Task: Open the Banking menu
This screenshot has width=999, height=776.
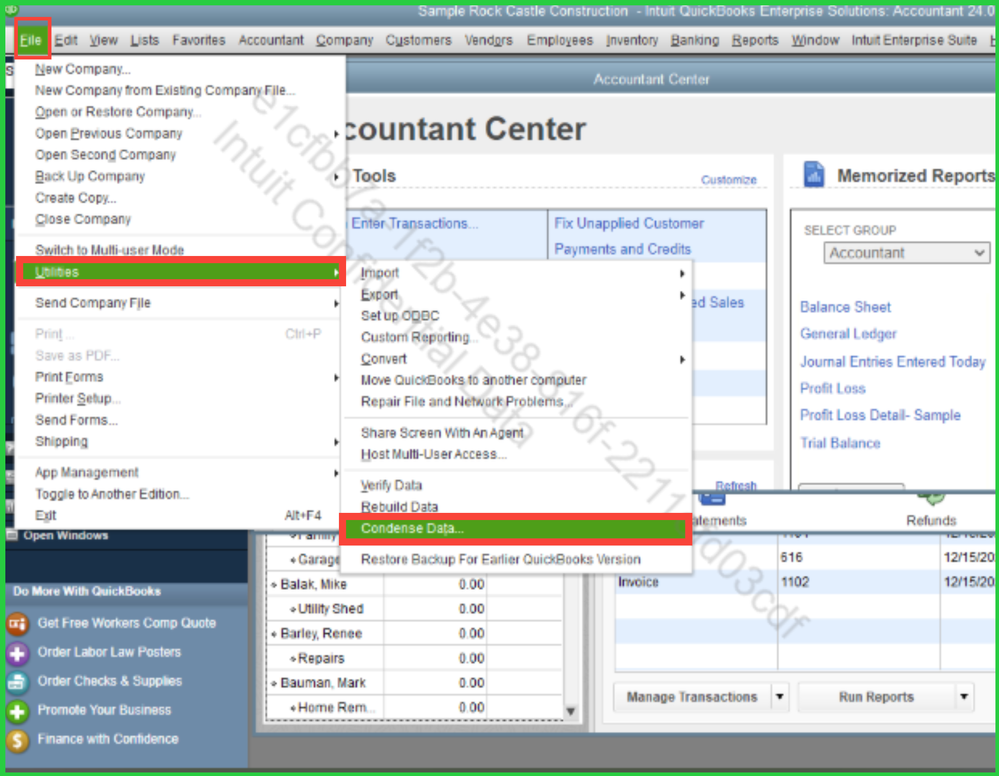Action: click(x=694, y=40)
